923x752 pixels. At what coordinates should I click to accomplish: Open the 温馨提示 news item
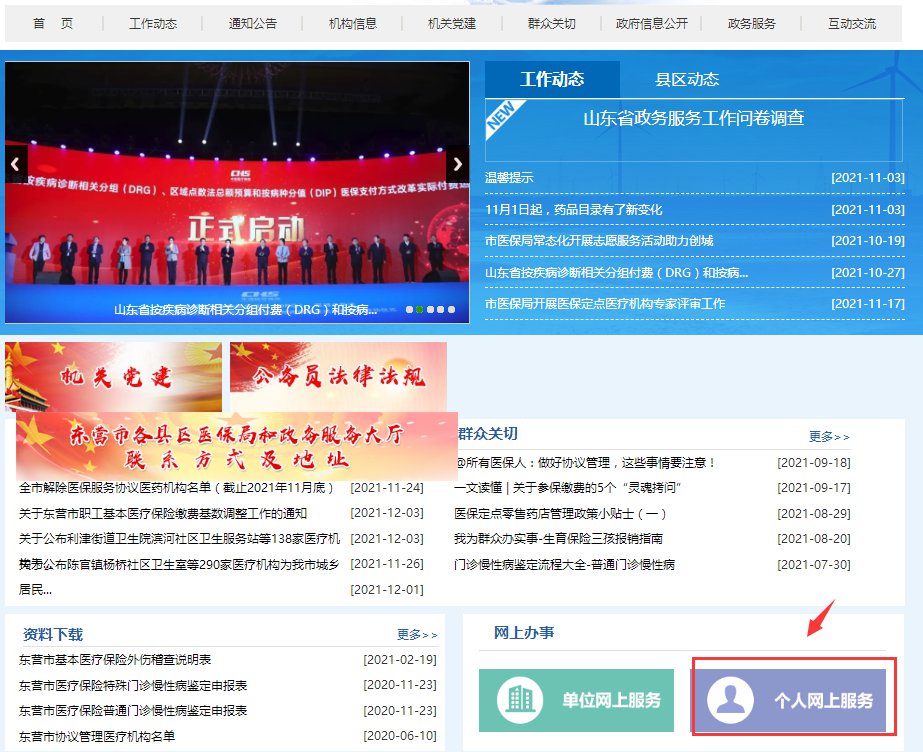[x=509, y=178]
